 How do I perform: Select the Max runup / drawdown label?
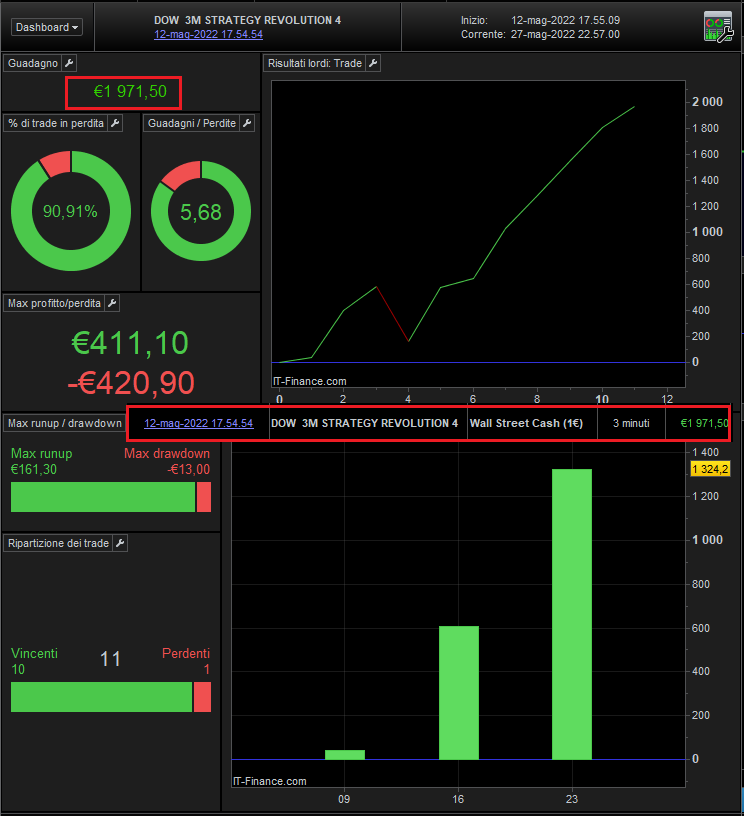[x=65, y=423]
